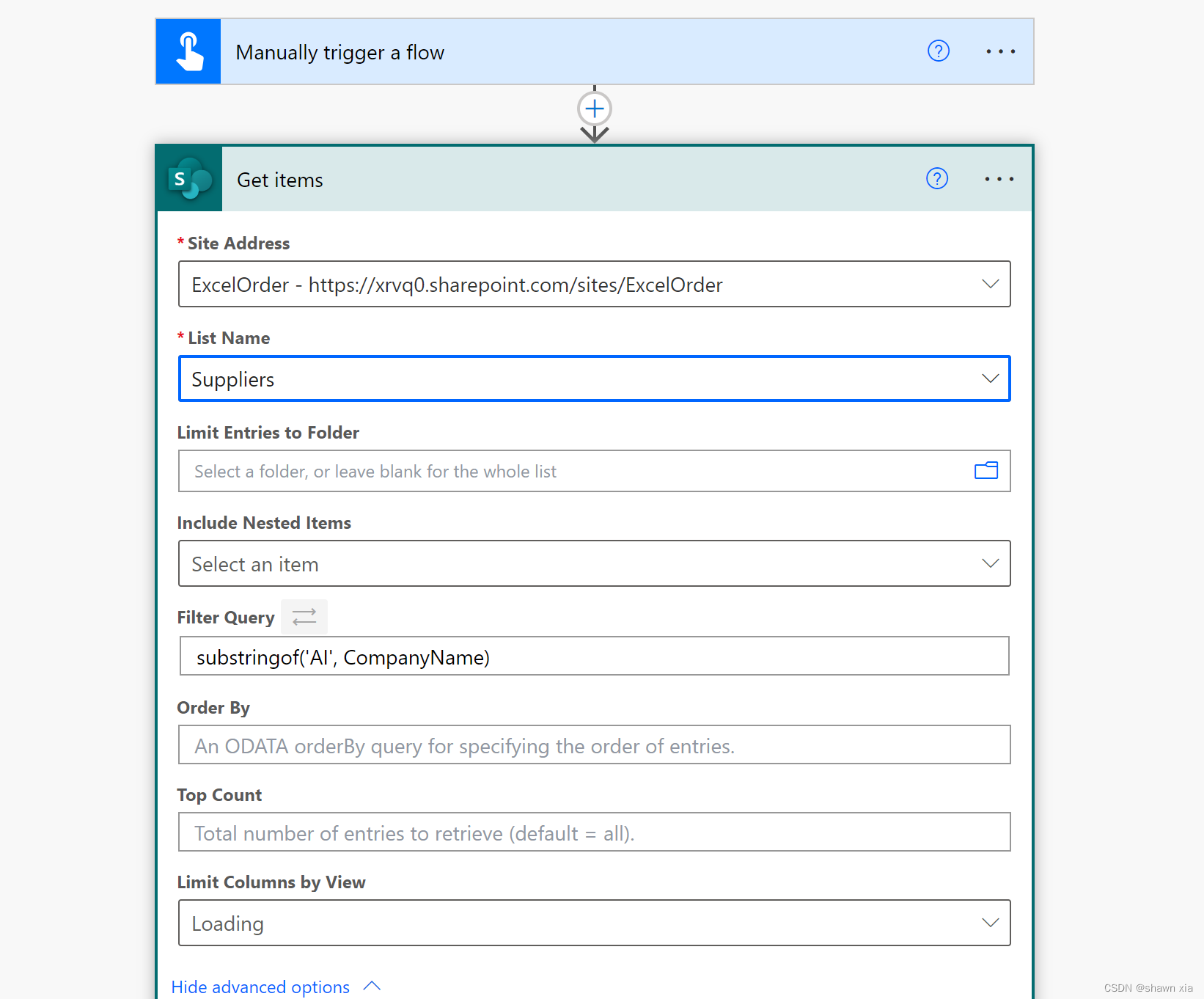
Task: Click the Manually trigger a flow hand icon
Action: (188, 51)
